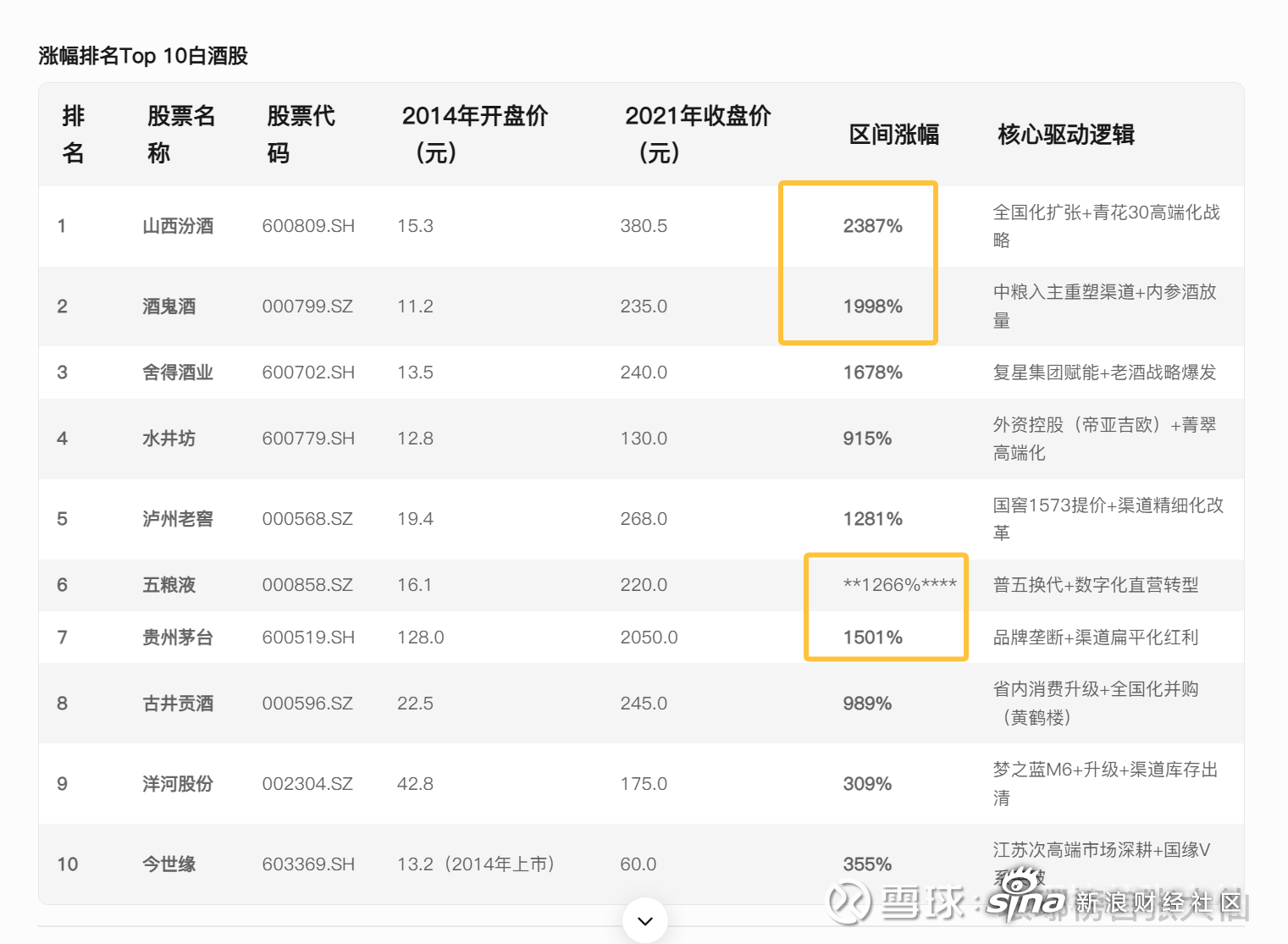
Task: Click stock name 酒鬼酒
Action: 169,306
